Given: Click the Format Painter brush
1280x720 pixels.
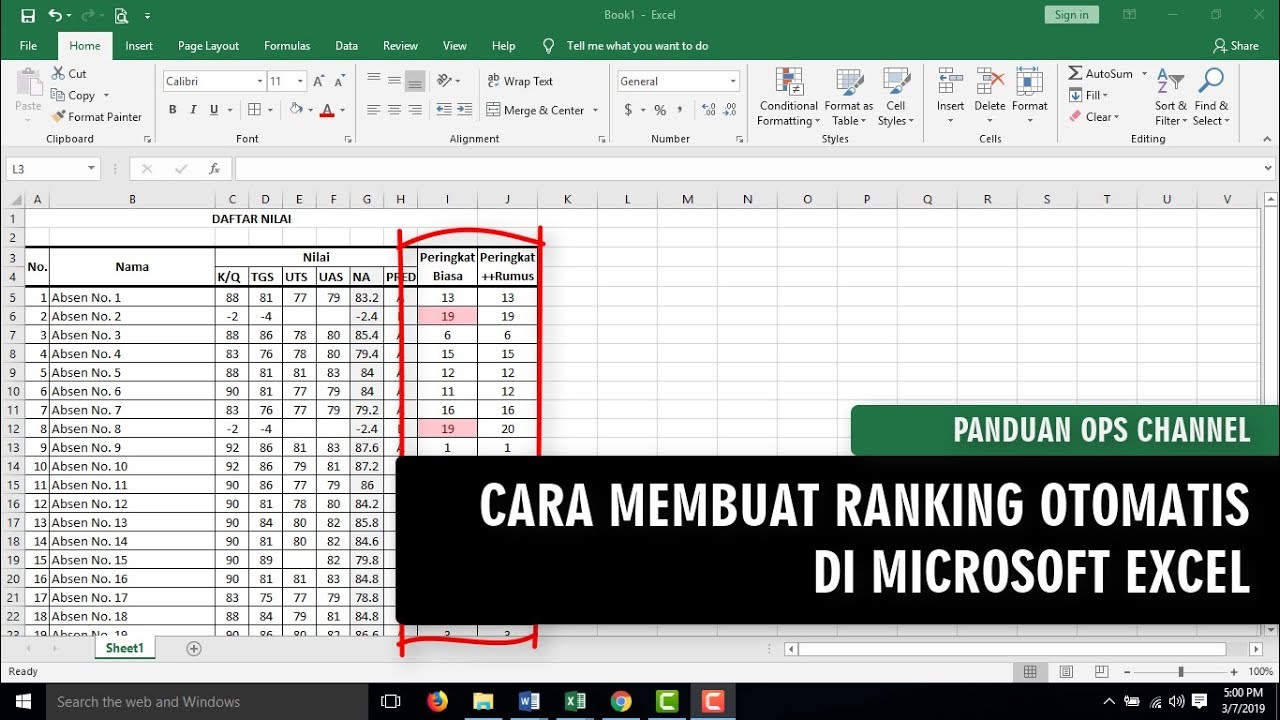Looking at the screenshot, I should tap(57, 117).
